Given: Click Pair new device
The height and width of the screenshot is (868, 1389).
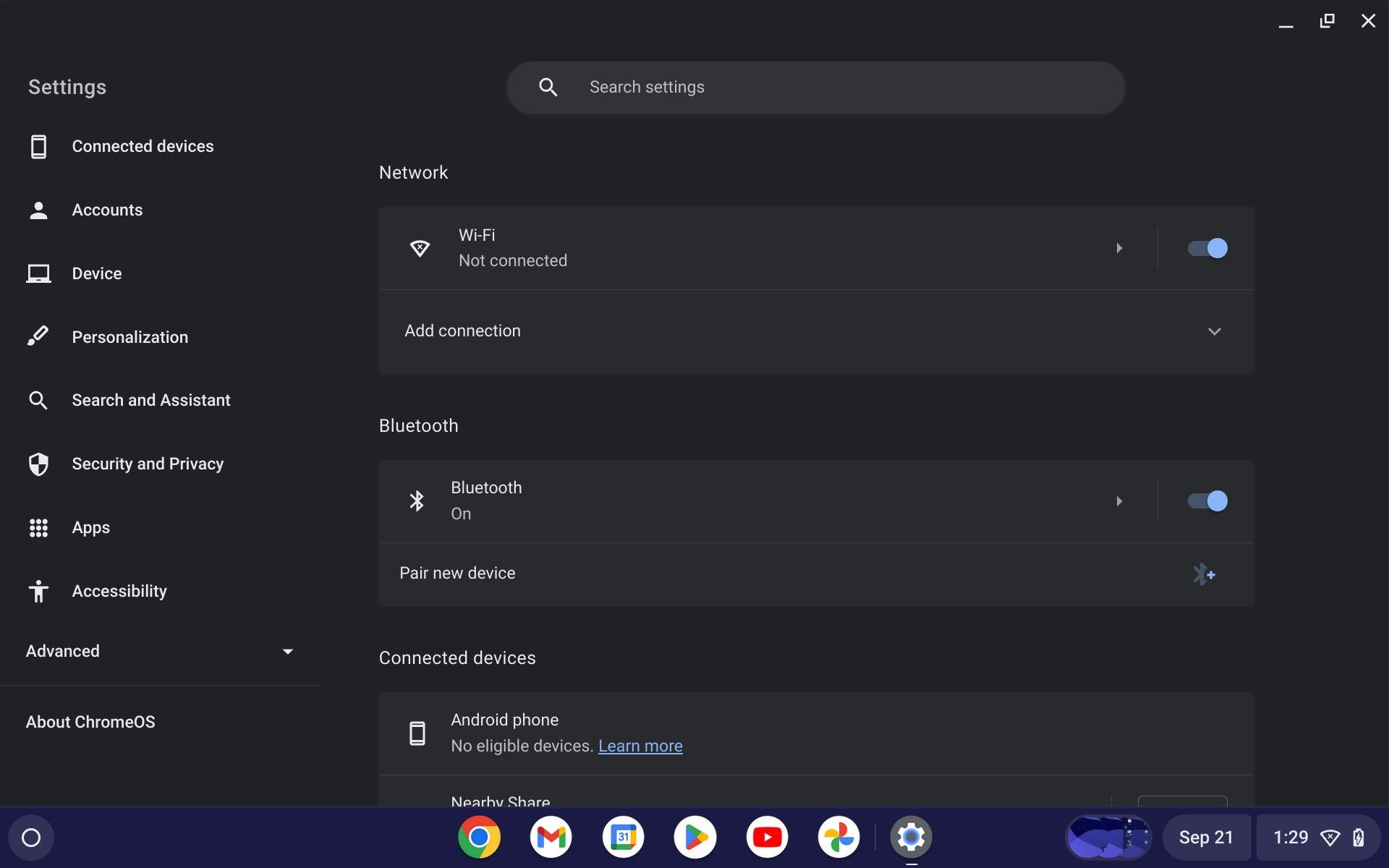Looking at the screenshot, I should 457,573.
